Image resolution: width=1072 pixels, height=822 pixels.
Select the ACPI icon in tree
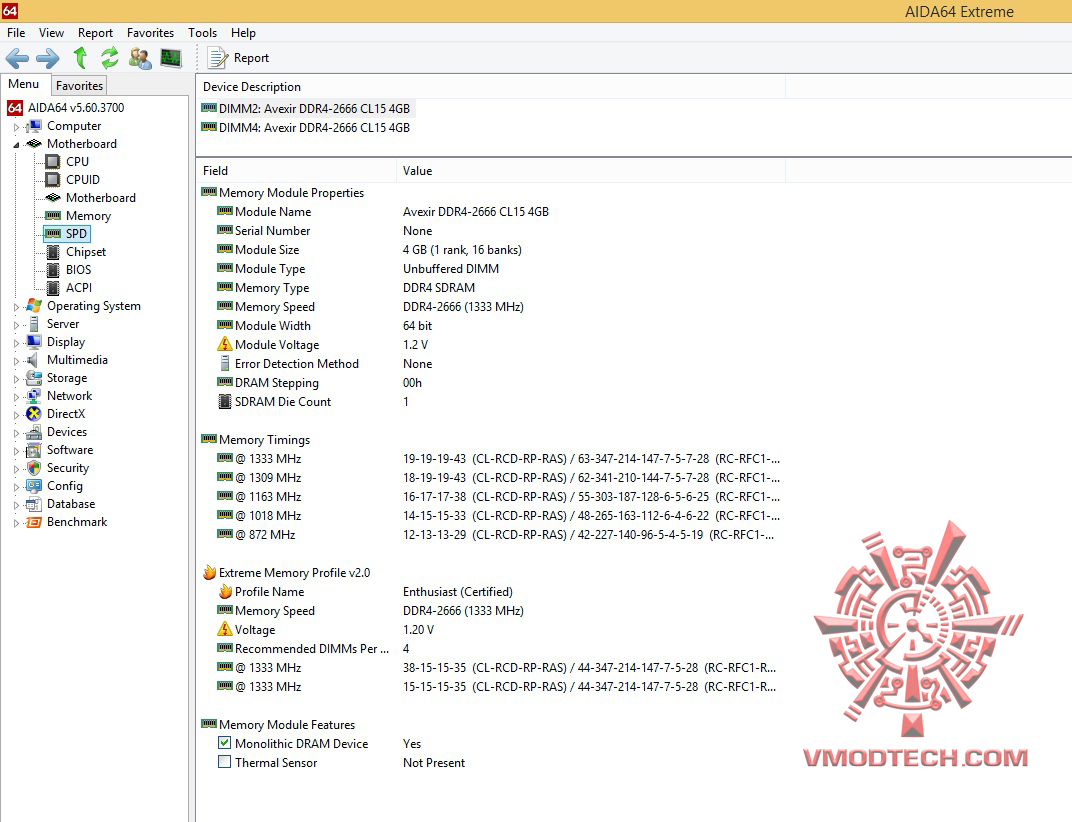[x=53, y=287]
